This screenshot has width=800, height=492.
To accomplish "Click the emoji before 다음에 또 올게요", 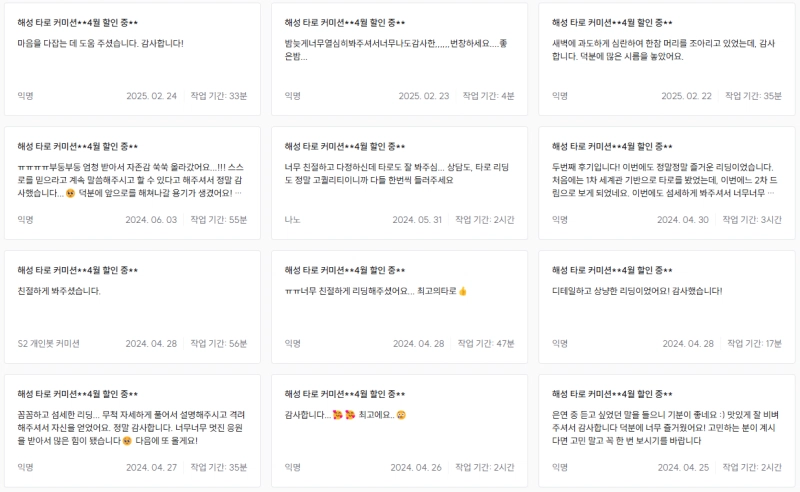I will click(127, 442).
